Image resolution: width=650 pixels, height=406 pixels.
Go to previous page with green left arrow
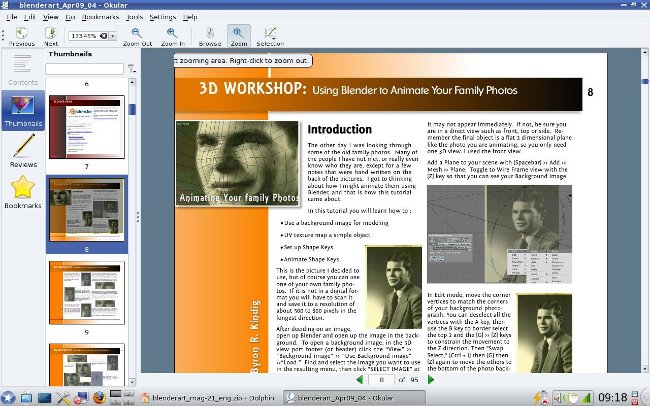click(x=360, y=379)
